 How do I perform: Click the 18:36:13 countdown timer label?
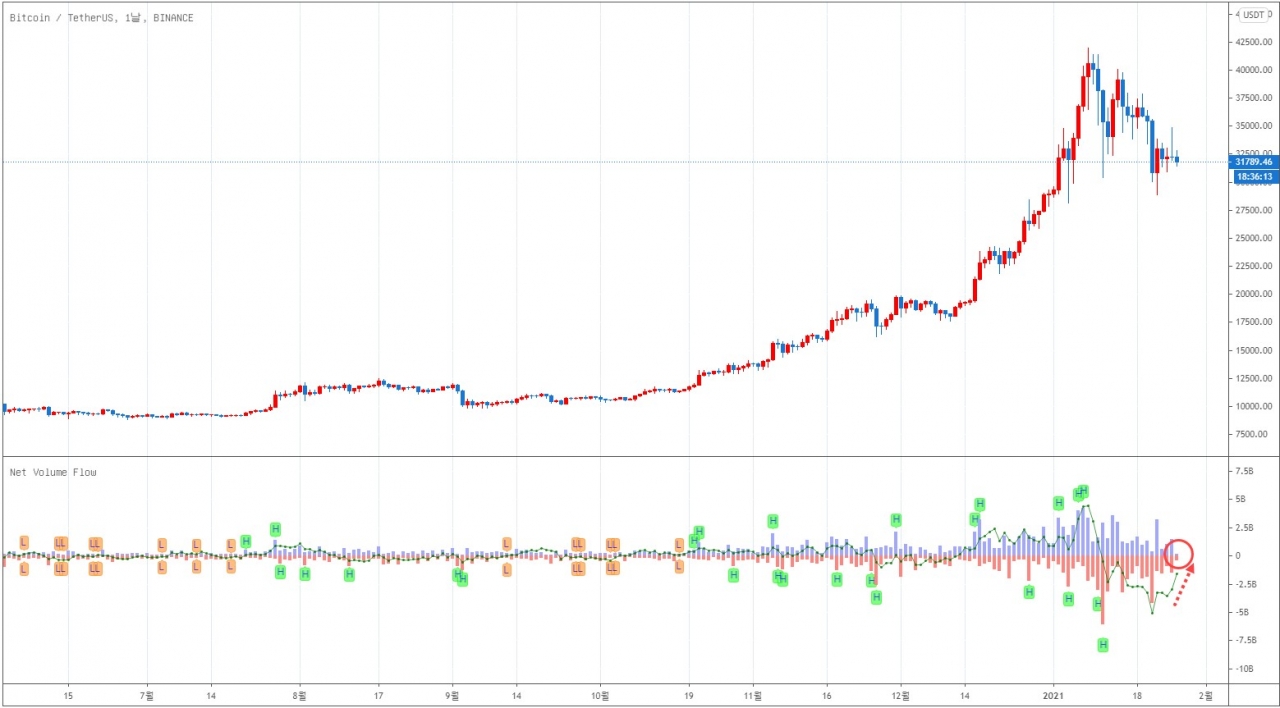[1253, 176]
